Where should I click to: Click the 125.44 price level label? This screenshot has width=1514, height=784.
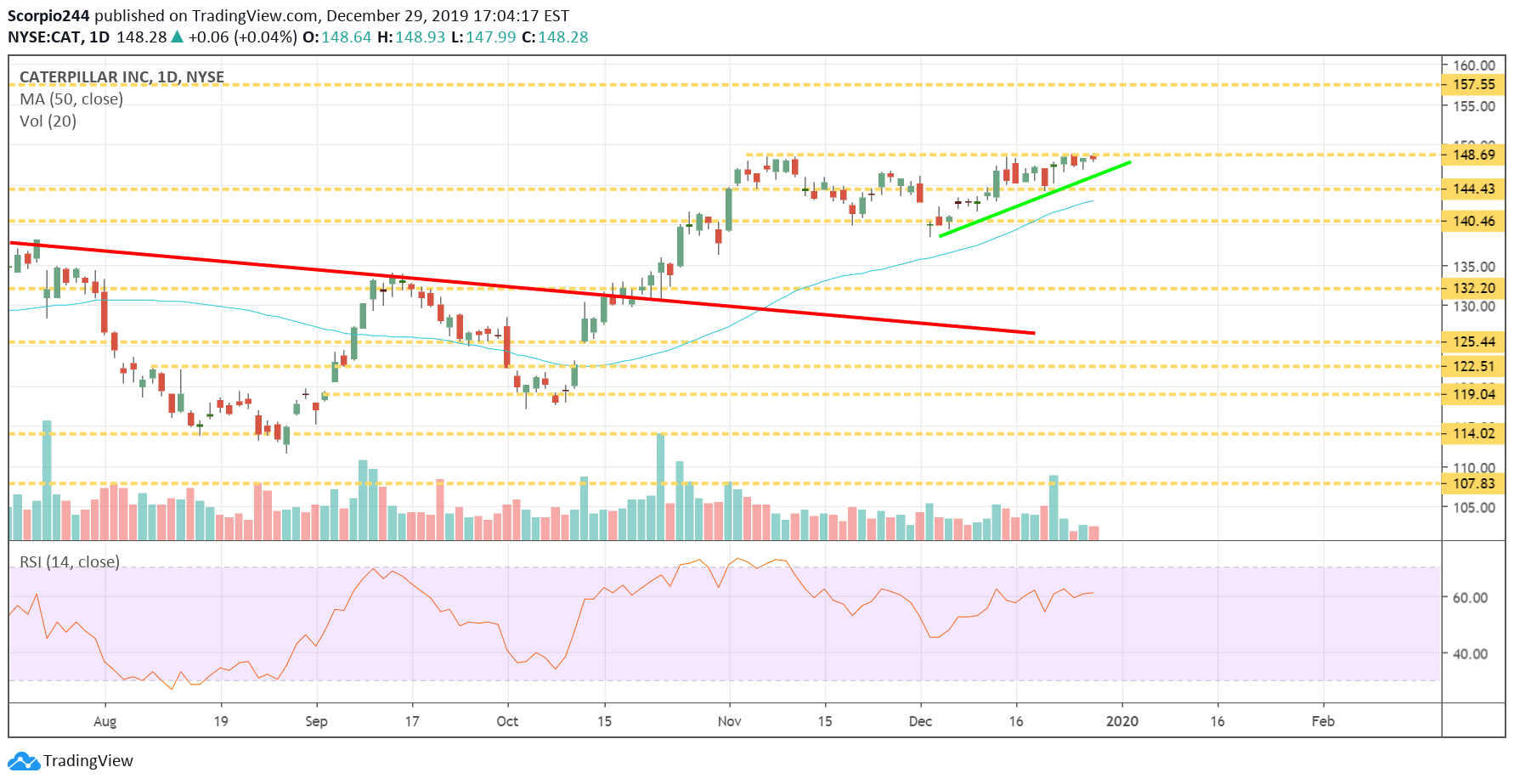point(1474,342)
